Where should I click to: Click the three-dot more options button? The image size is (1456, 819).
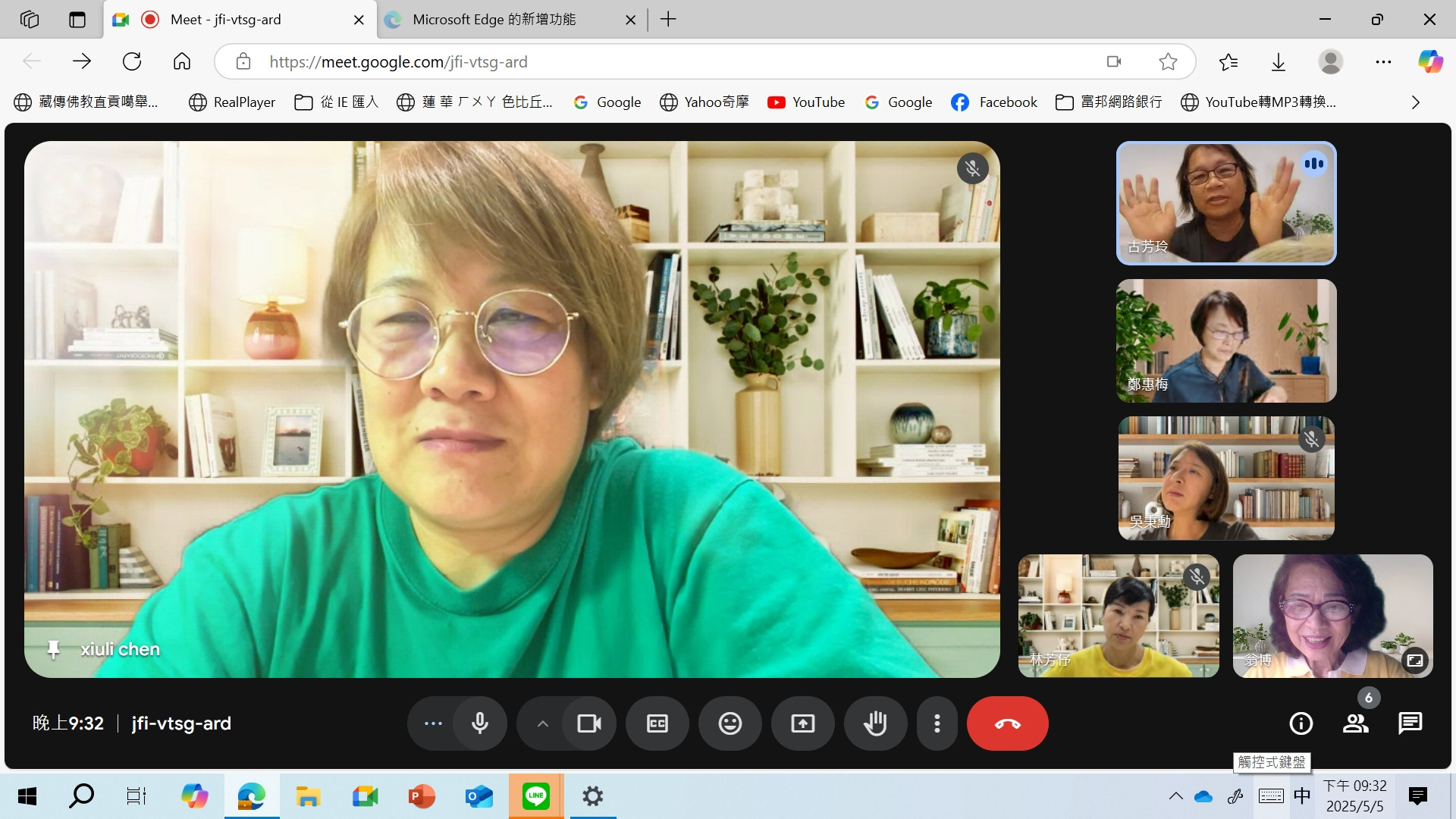pos(937,723)
